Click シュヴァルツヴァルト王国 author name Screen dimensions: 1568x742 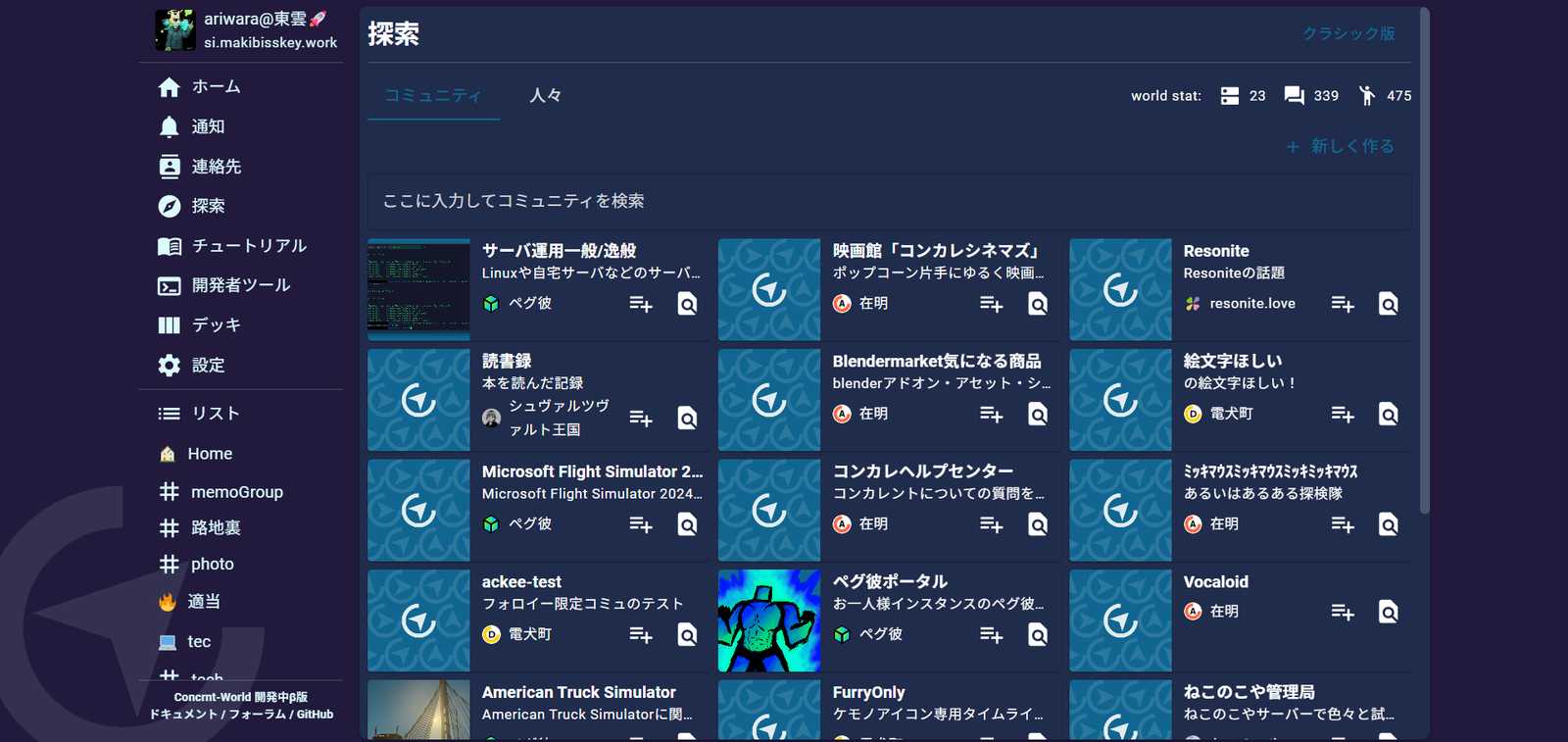pyautogui.click(x=559, y=419)
